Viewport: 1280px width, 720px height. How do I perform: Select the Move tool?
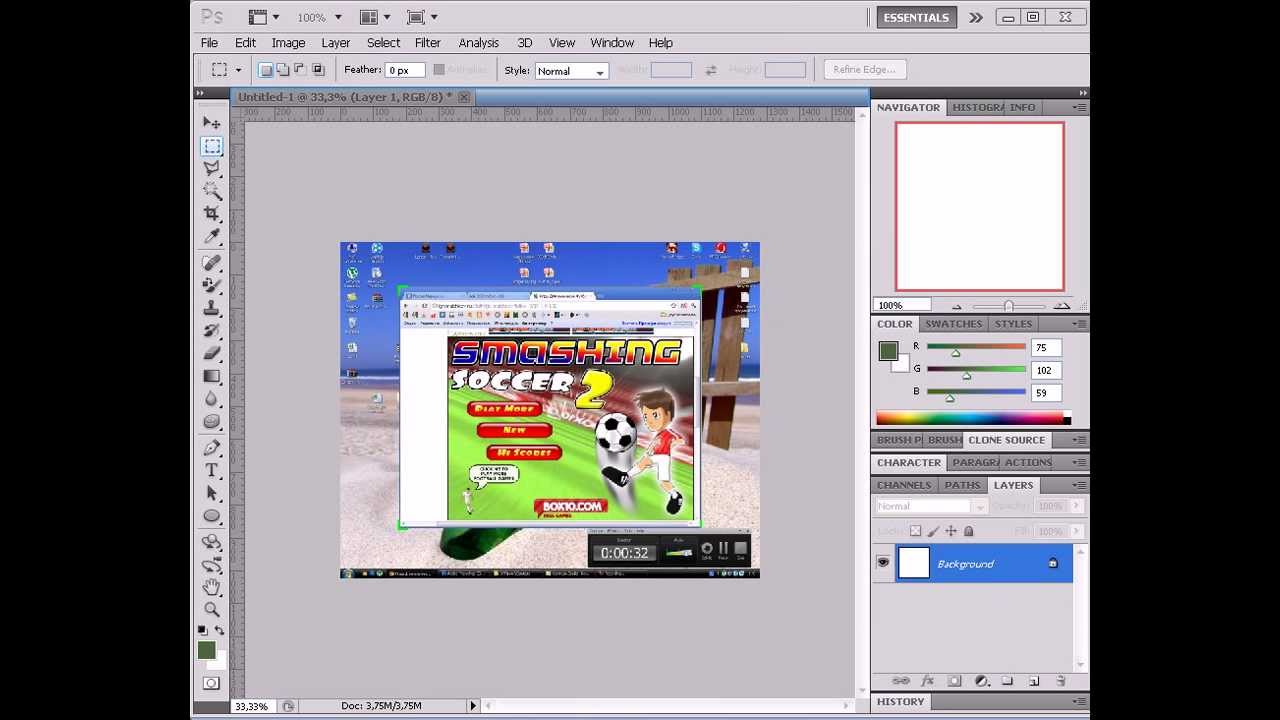tap(212, 122)
